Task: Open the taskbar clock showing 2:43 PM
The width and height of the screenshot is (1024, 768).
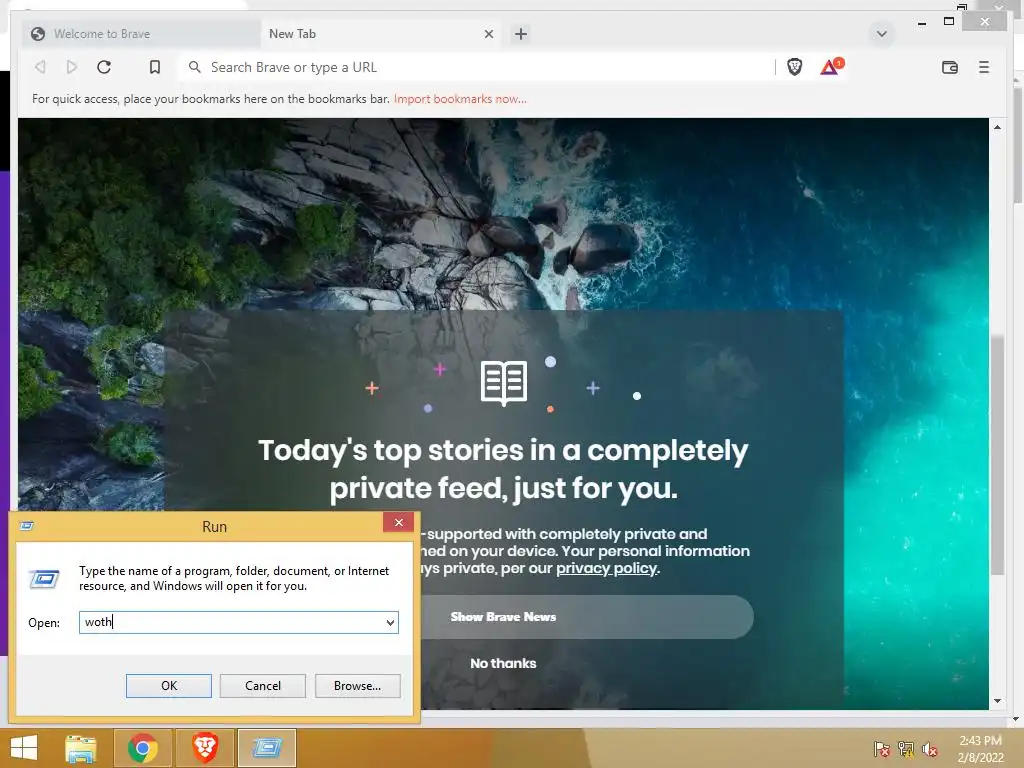Action: coord(980,749)
